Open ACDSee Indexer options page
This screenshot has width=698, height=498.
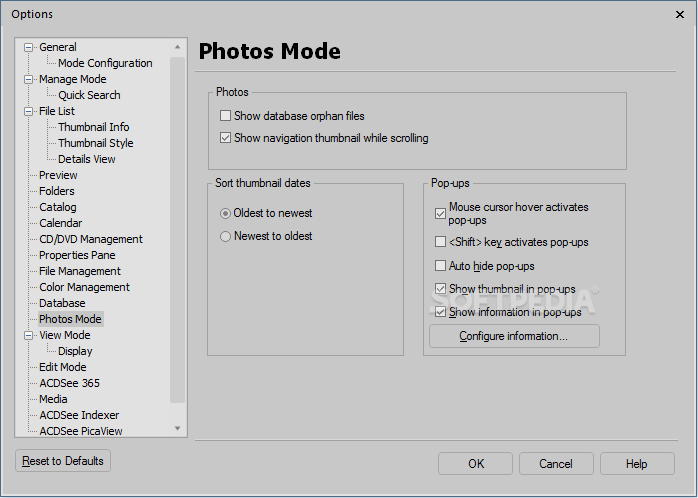[x=79, y=415]
